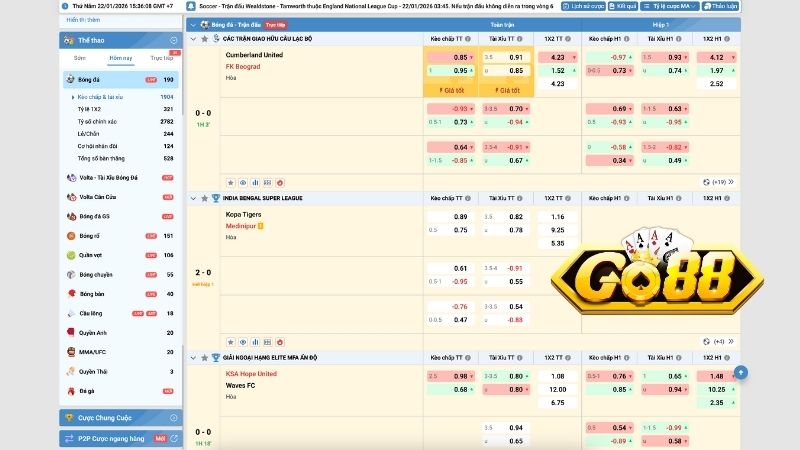The width and height of the screenshot is (800, 450).
Task: Click the Quyền Thái sidebar icon
Action: (x=71, y=371)
